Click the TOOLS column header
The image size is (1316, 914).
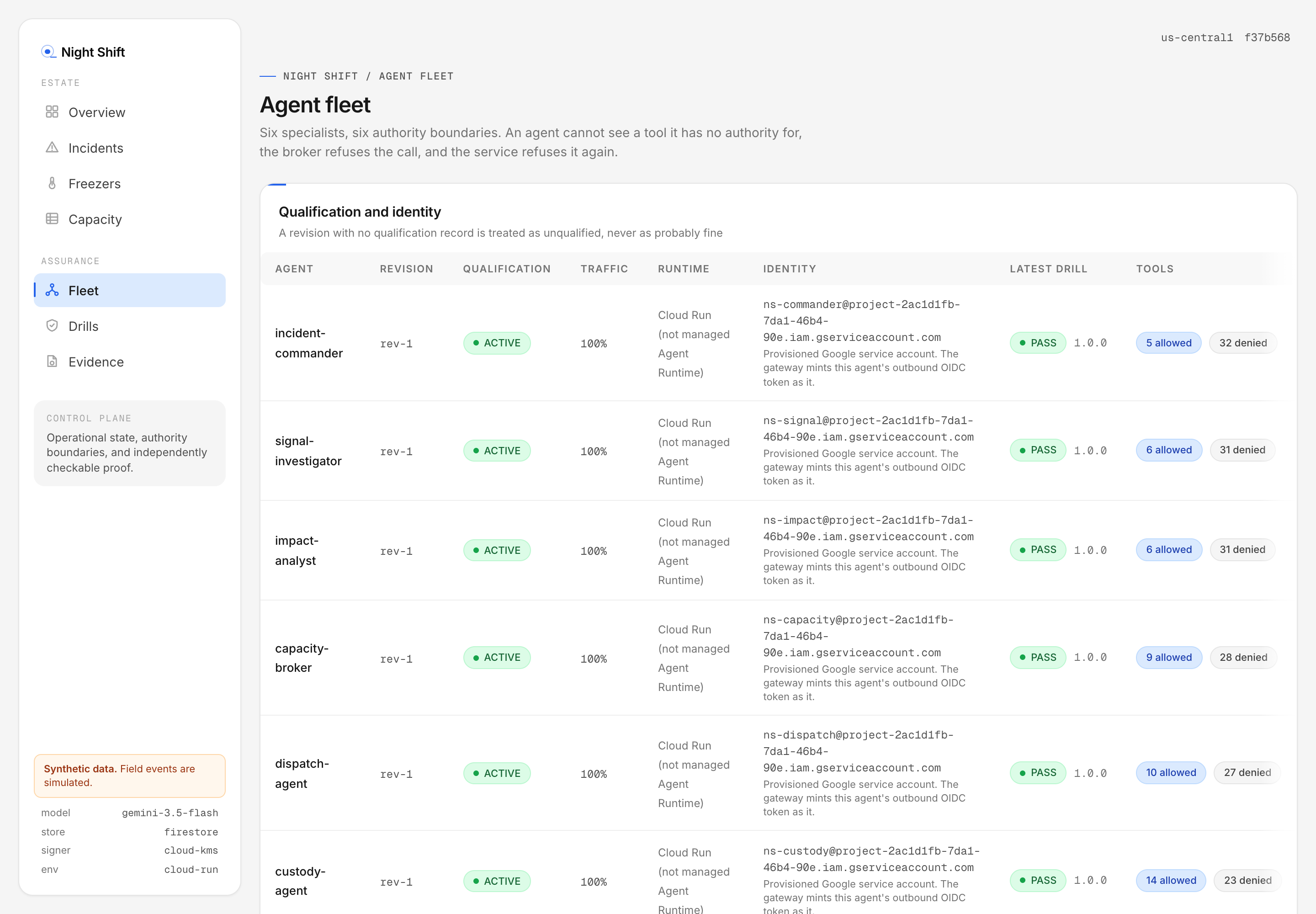[x=1155, y=269]
